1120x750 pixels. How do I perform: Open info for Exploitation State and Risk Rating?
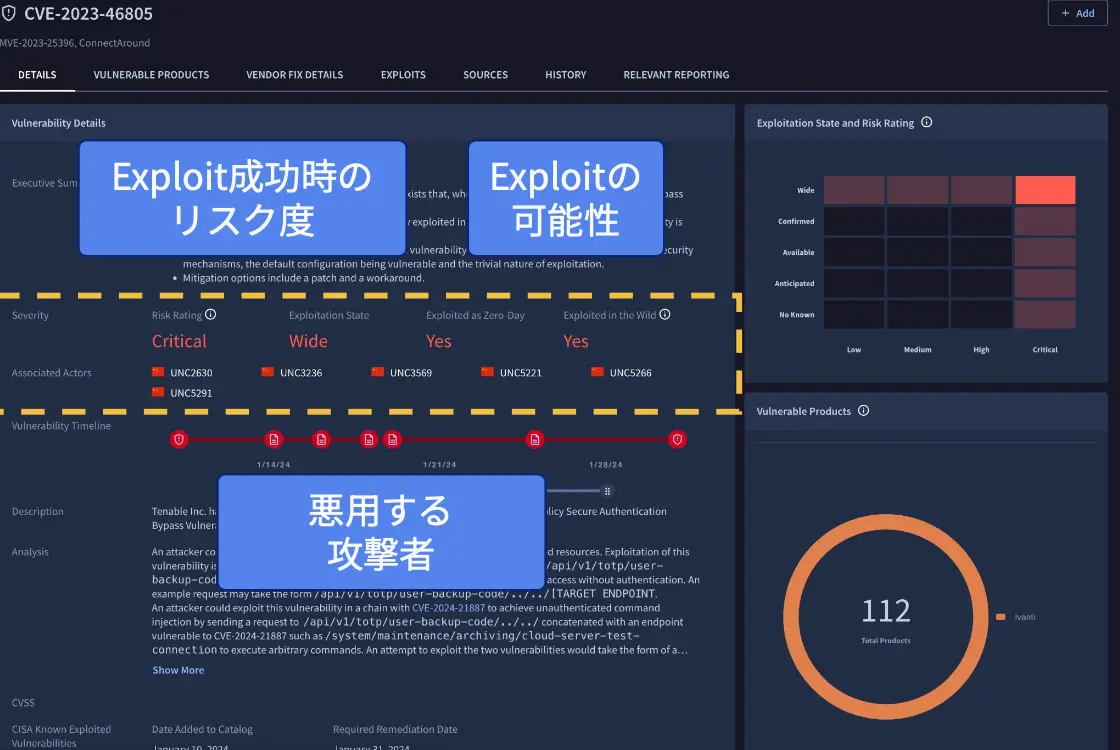(x=926, y=123)
